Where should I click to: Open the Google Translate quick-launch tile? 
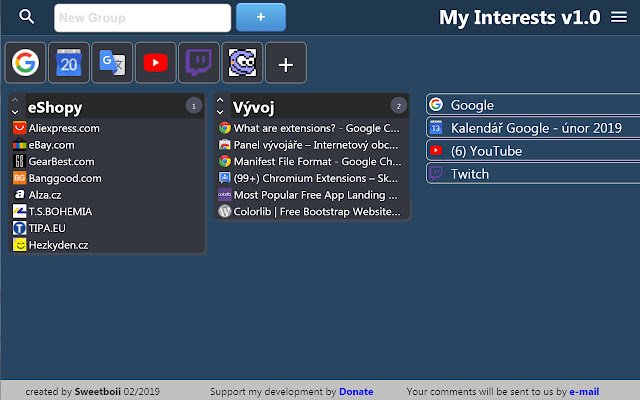(112, 63)
